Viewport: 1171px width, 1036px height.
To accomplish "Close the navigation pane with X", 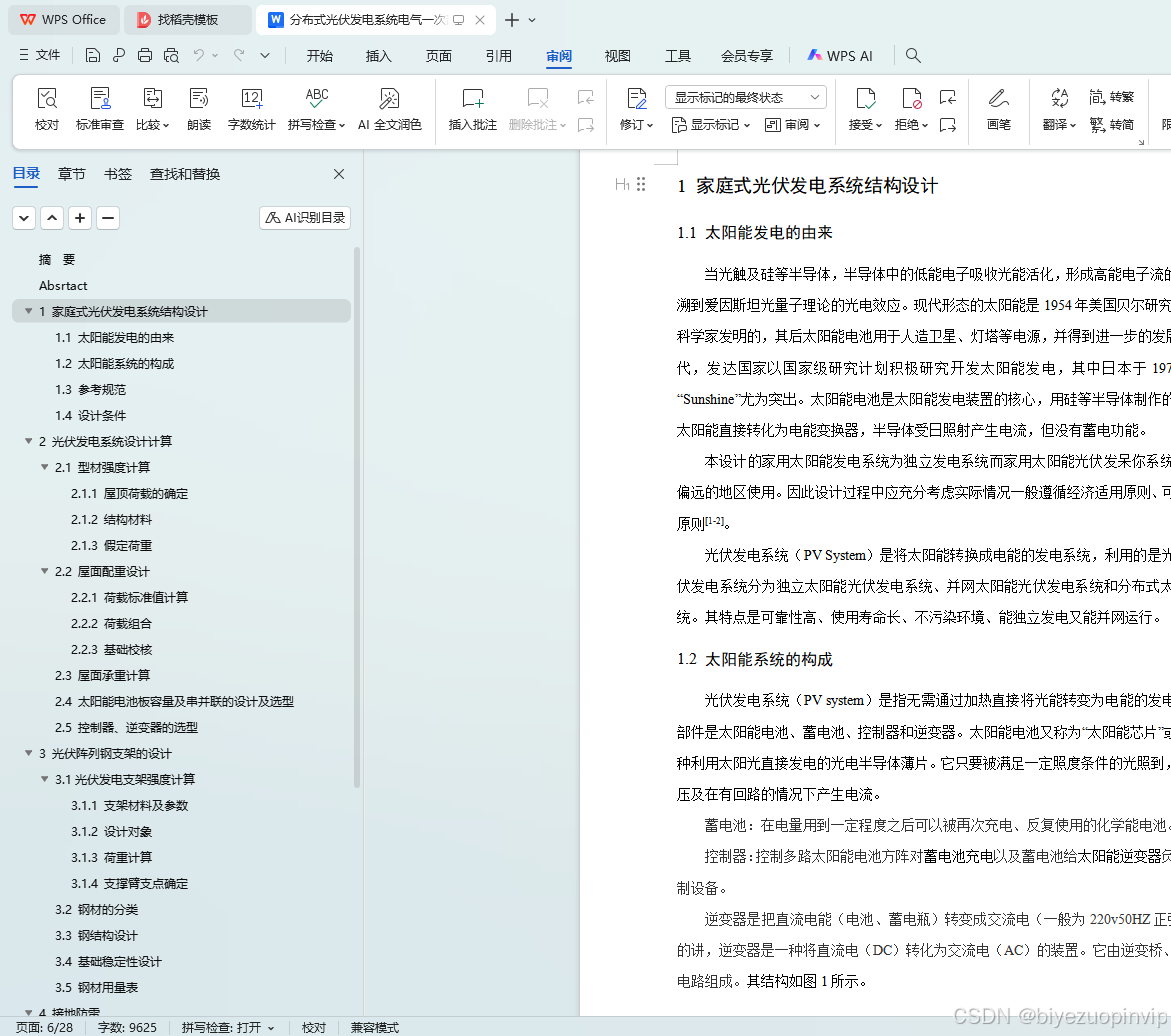I will [339, 174].
